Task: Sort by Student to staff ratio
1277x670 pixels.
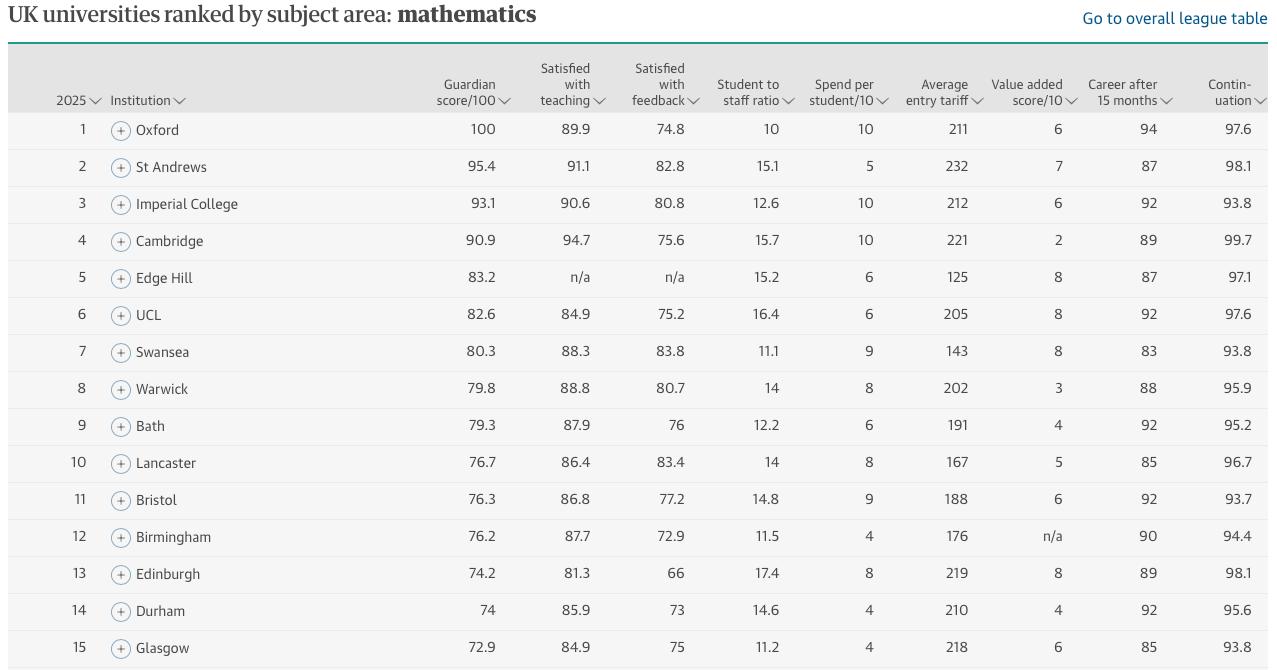Action: (x=756, y=93)
